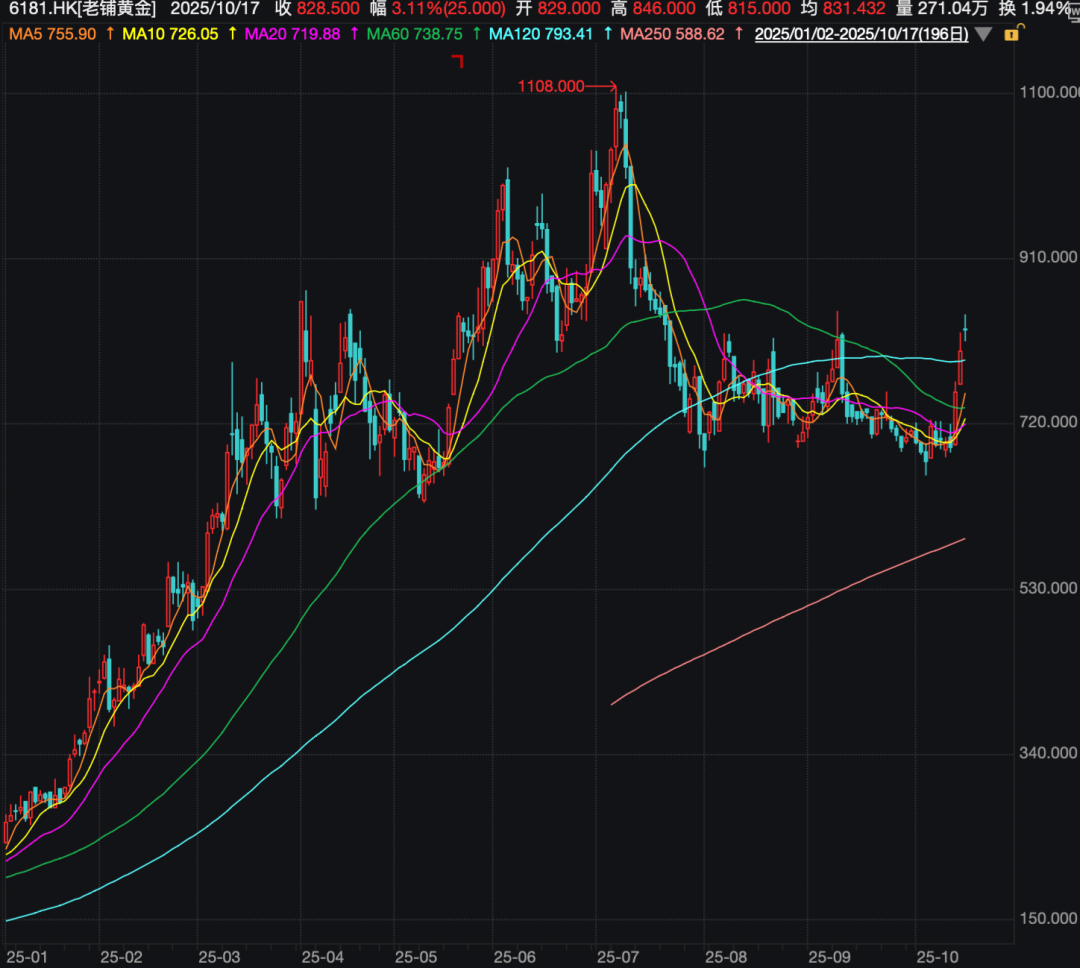Select the MA60 738.75 indicator label
Screen dimensions: 1080x968
415,34
